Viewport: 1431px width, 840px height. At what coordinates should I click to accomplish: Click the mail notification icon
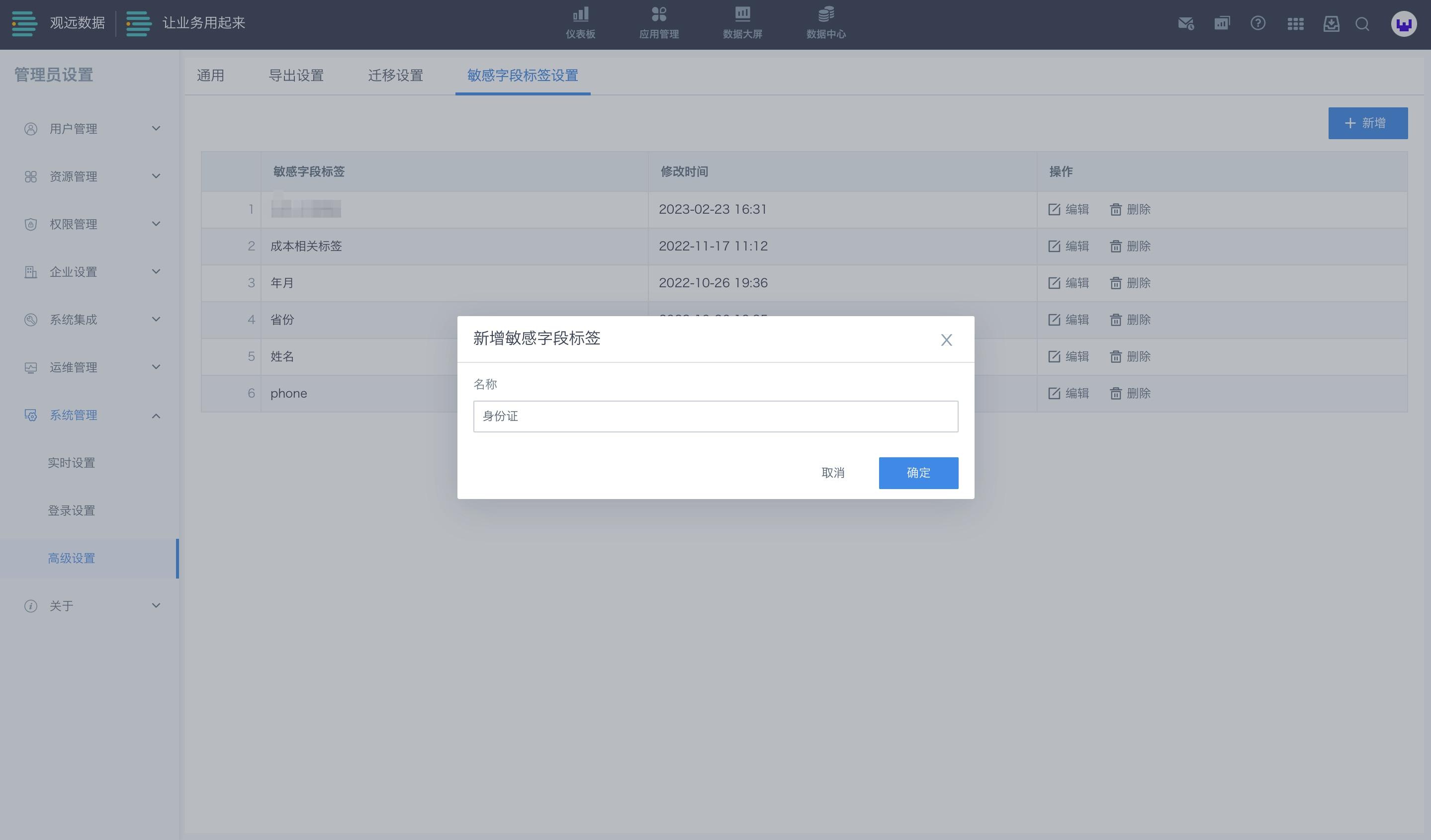coord(1185,24)
